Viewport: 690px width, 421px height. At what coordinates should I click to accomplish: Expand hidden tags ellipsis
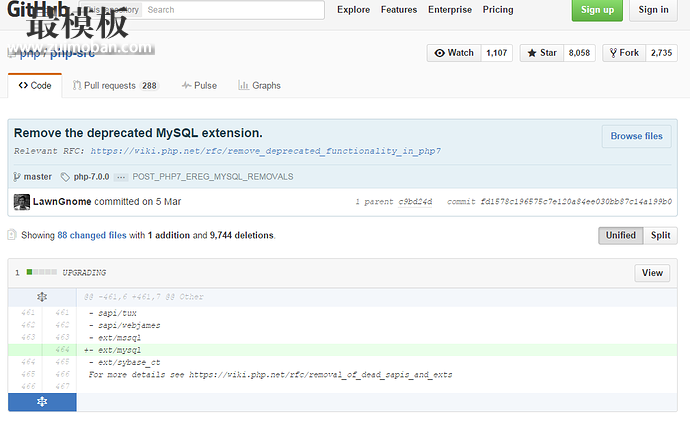tap(121, 177)
